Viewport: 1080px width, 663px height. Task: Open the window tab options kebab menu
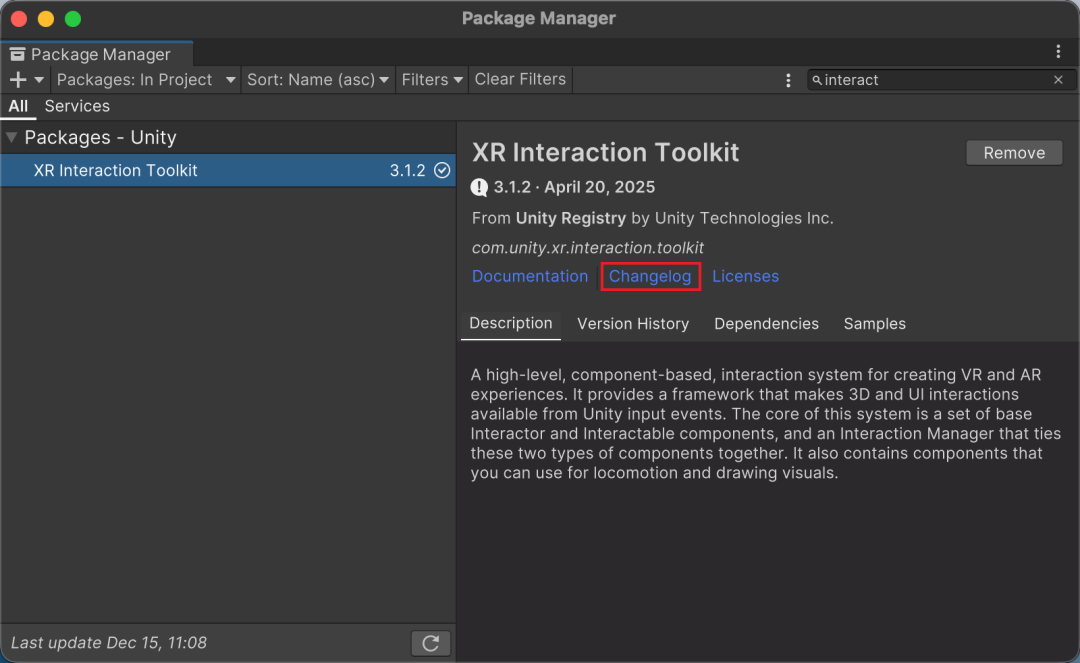click(1058, 52)
